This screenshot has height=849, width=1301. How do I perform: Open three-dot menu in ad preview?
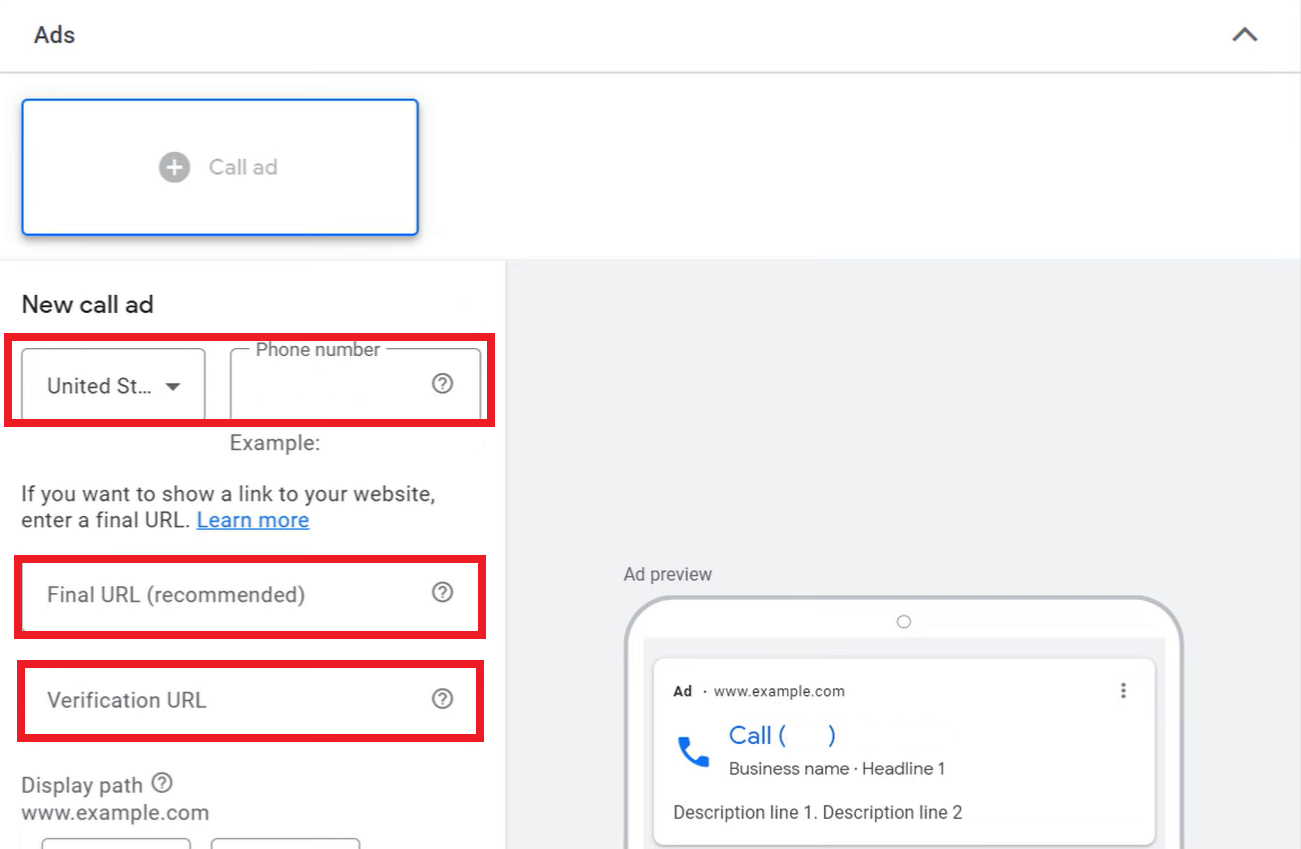tap(1123, 691)
